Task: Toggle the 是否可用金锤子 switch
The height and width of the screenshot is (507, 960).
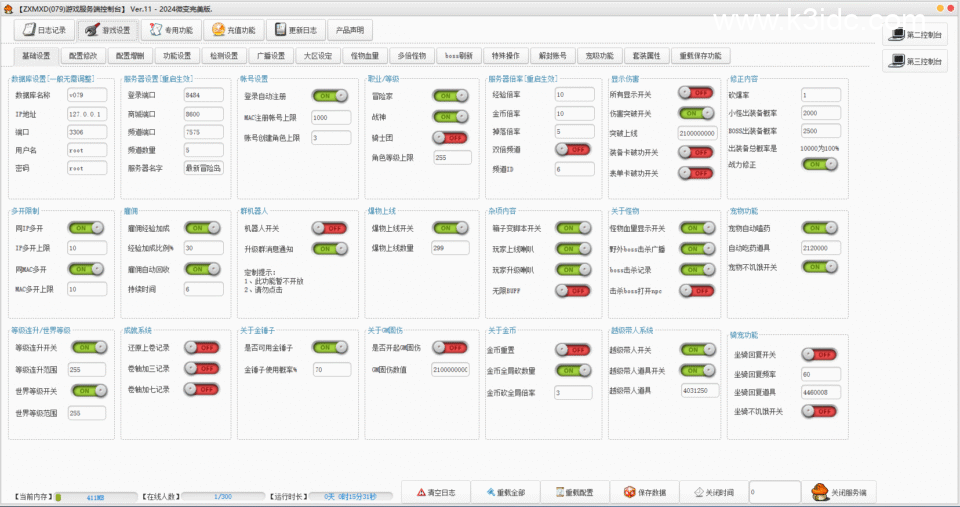Action: tap(330, 347)
